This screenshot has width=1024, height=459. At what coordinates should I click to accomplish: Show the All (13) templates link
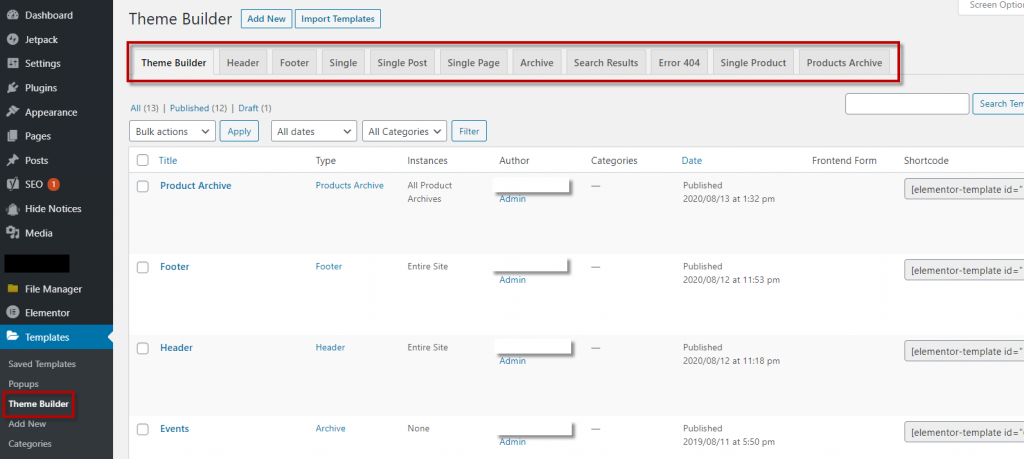[x=144, y=108]
